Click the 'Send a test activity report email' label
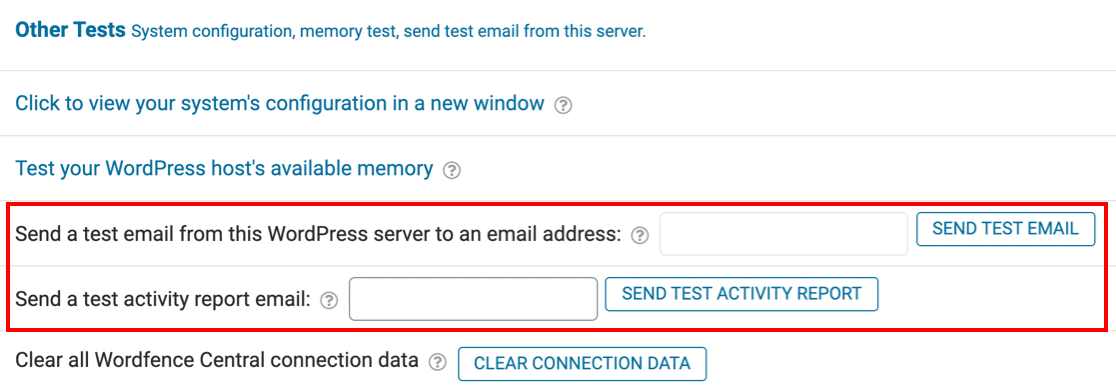The width and height of the screenshot is (1116, 392). click(164, 300)
